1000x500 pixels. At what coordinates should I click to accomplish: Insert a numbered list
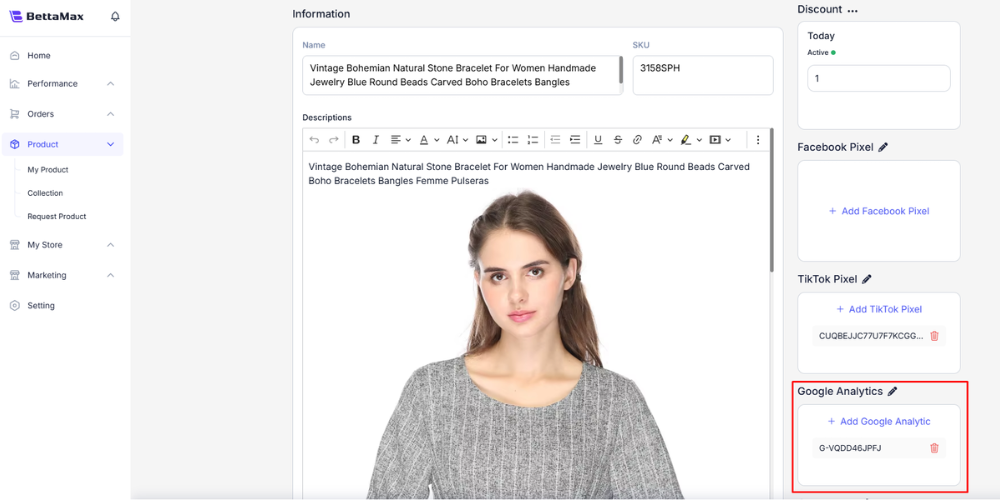coord(533,140)
